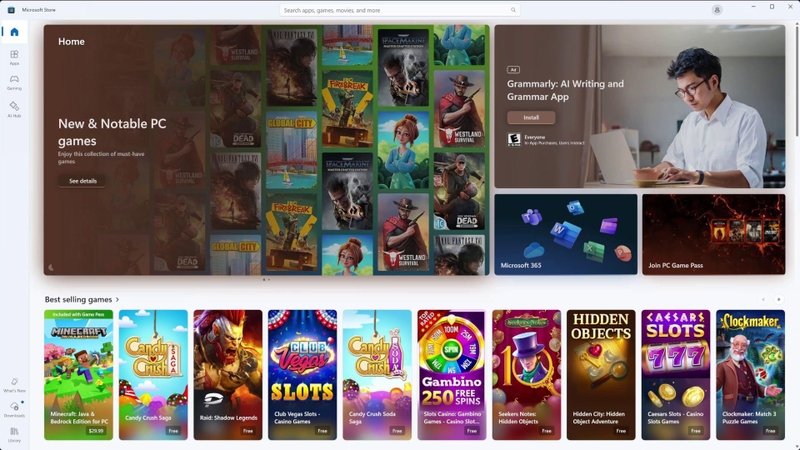Viewport: 800px width, 450px height.
Task: Open the Downloads section in the sidebar
Action: coord(14,409)
